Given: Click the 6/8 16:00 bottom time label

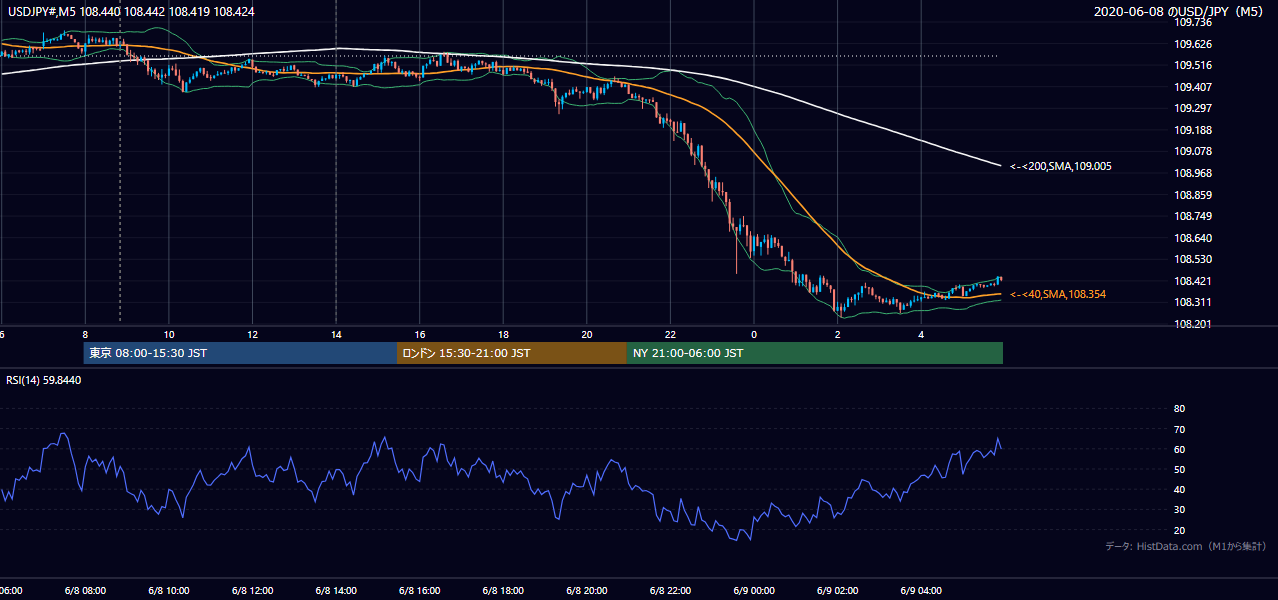Looking at the screenshot, I should (x=419, y=590).
